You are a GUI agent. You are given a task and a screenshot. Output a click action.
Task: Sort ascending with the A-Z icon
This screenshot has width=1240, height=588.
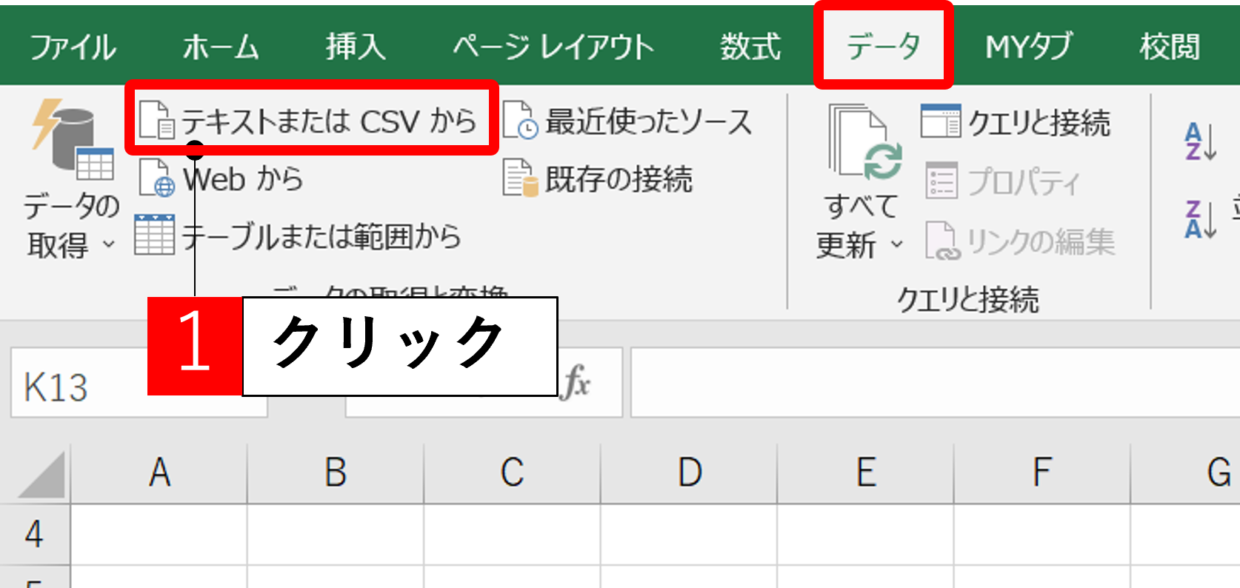1200,142
